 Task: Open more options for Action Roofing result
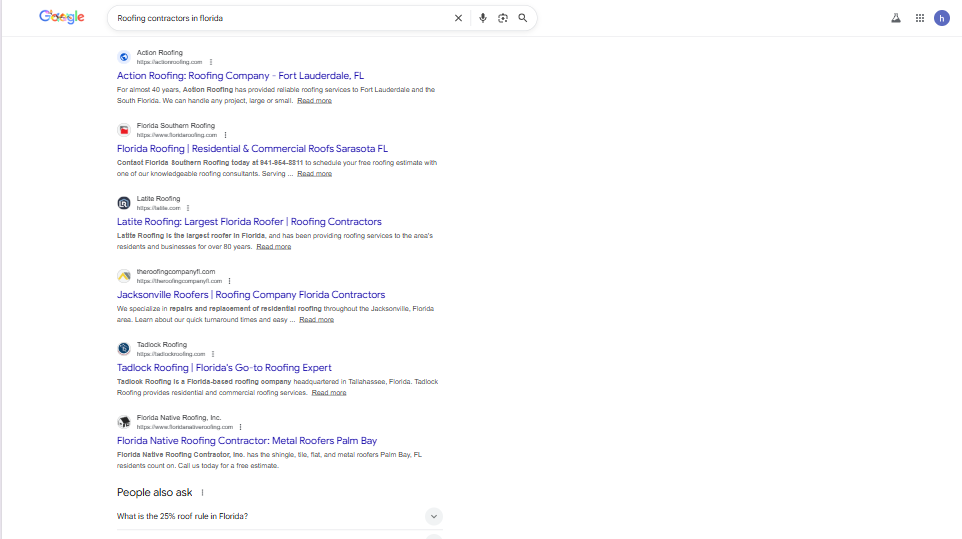211,62
